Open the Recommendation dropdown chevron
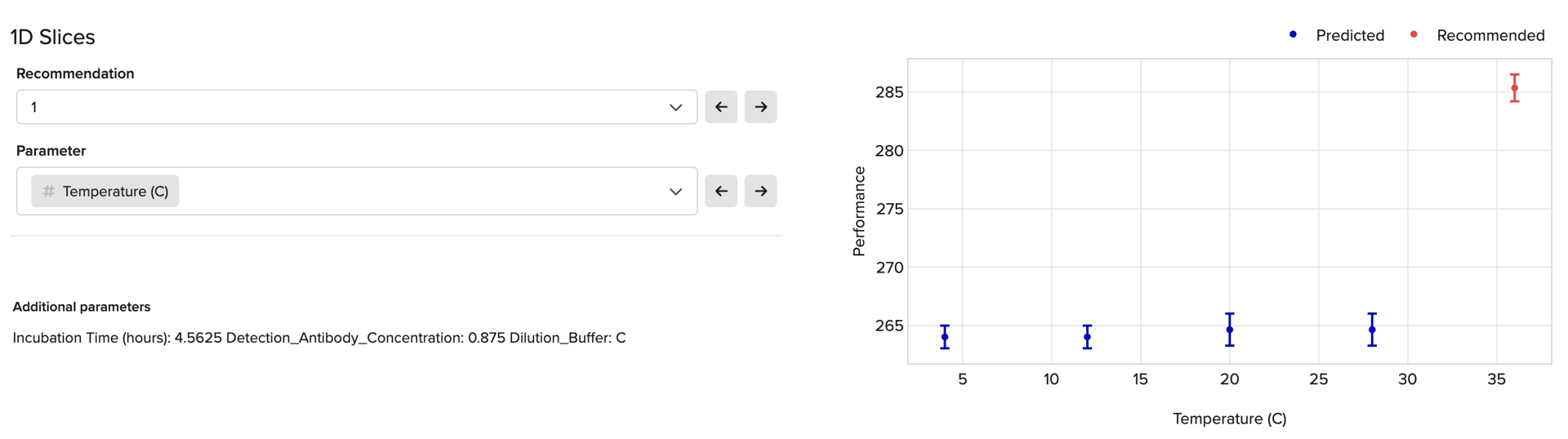 pos(675,107)
